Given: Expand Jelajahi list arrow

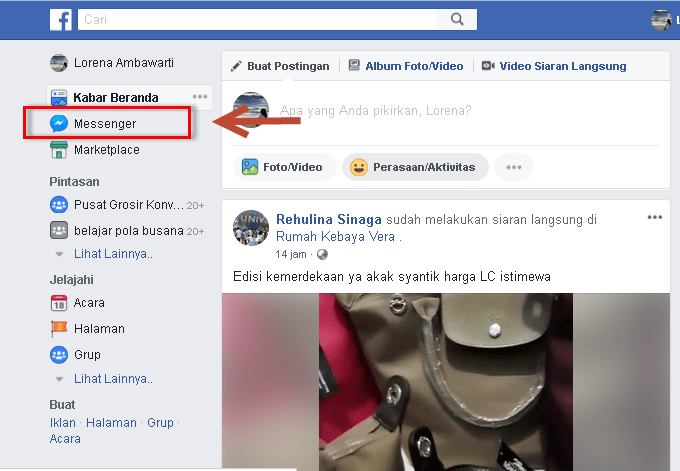Looking at the screenshot, I should tap(59, 379).
